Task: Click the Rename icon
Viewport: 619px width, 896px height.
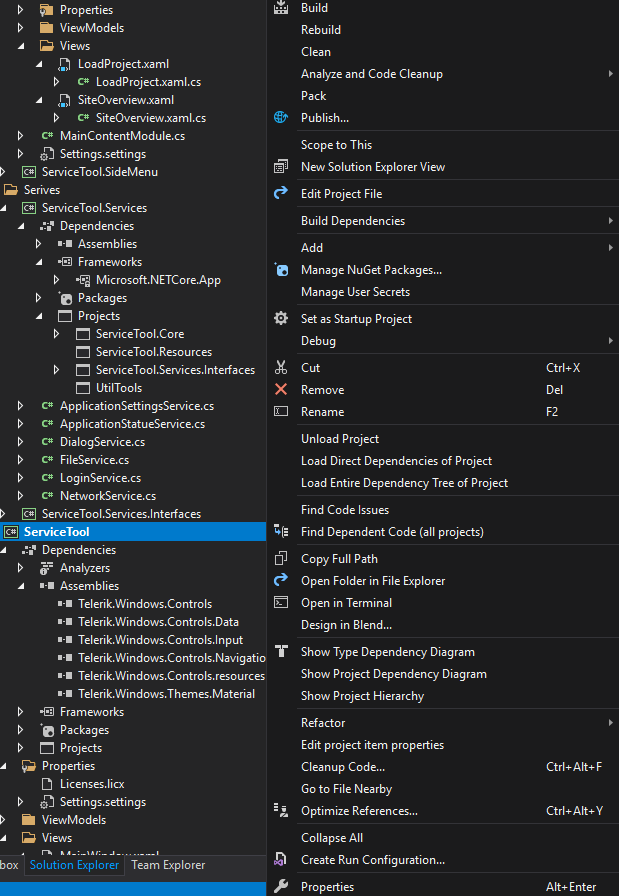Action: 281,411
